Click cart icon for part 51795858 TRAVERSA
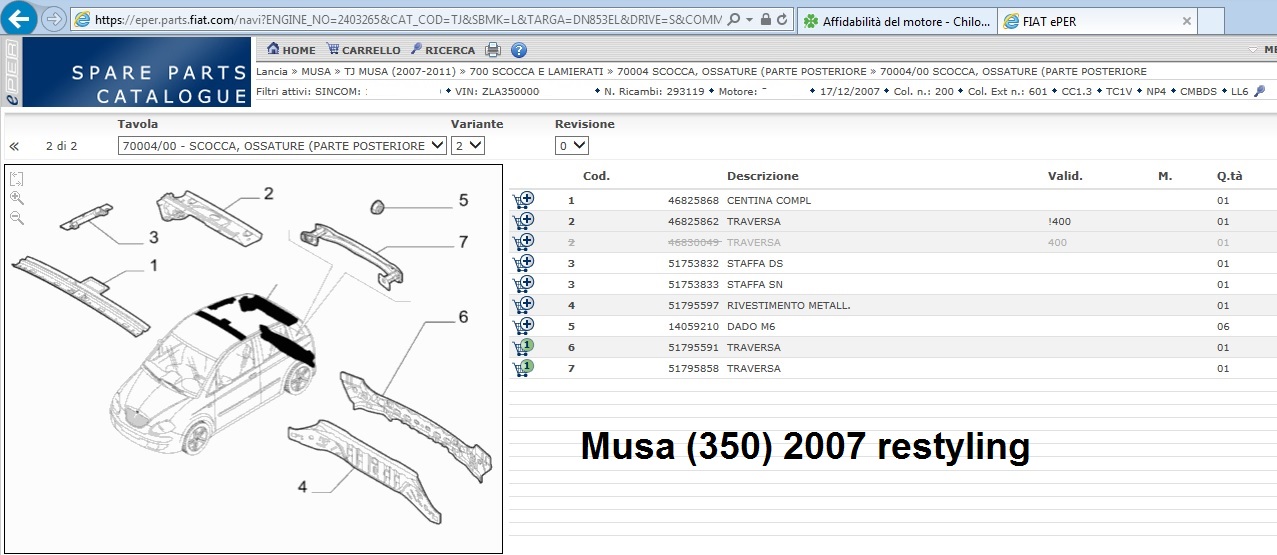 click(523, 368)
